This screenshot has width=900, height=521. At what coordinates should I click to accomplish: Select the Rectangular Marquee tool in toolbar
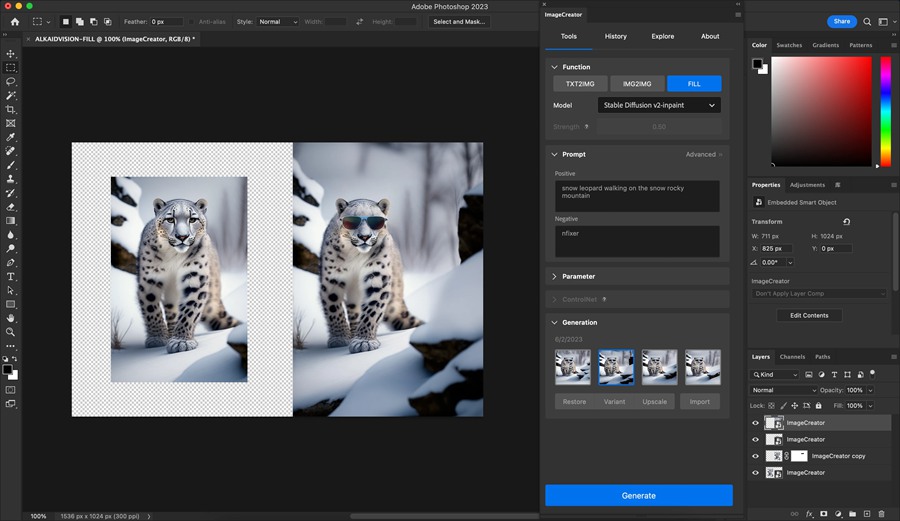(x=10, y=68)
